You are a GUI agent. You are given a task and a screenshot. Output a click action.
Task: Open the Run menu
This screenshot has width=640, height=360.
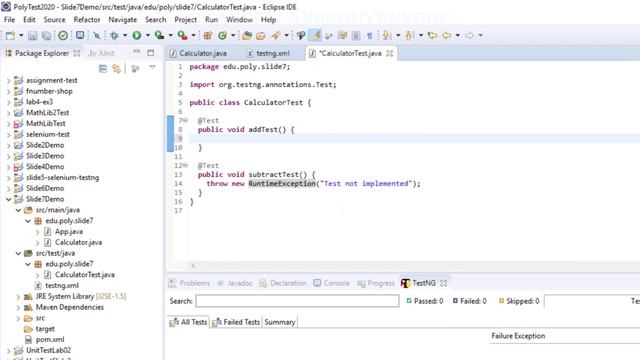coord(211,20)
